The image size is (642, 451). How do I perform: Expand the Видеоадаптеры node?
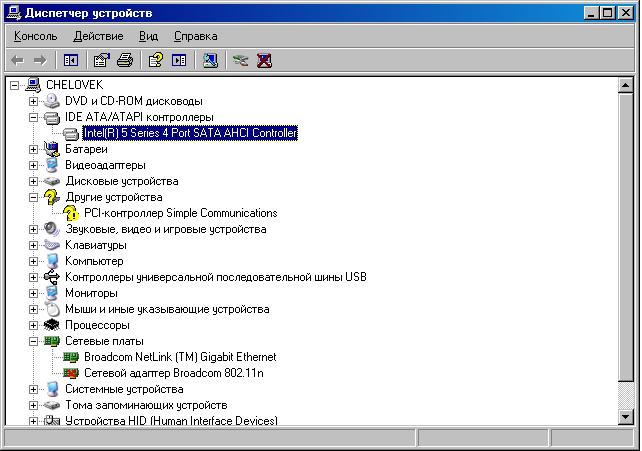coord(34,165)
